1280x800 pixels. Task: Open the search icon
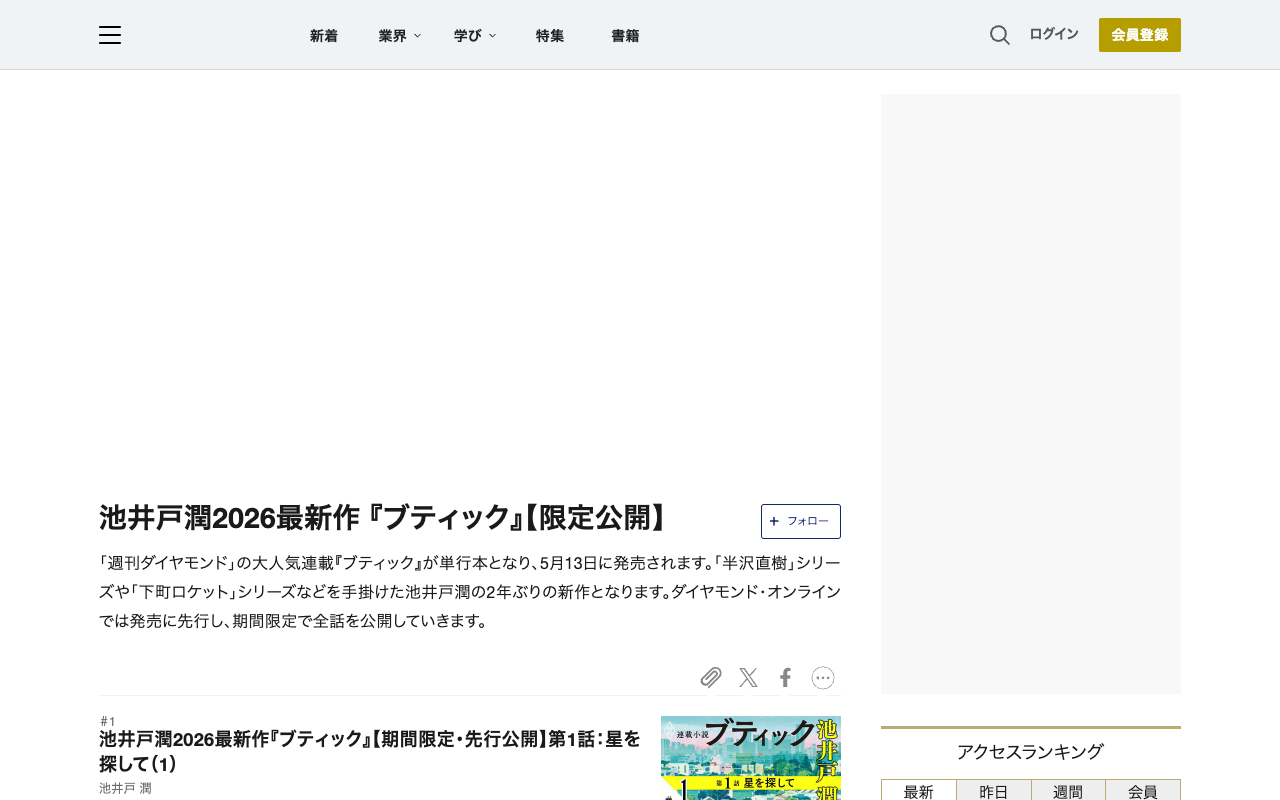[1000, 35]
